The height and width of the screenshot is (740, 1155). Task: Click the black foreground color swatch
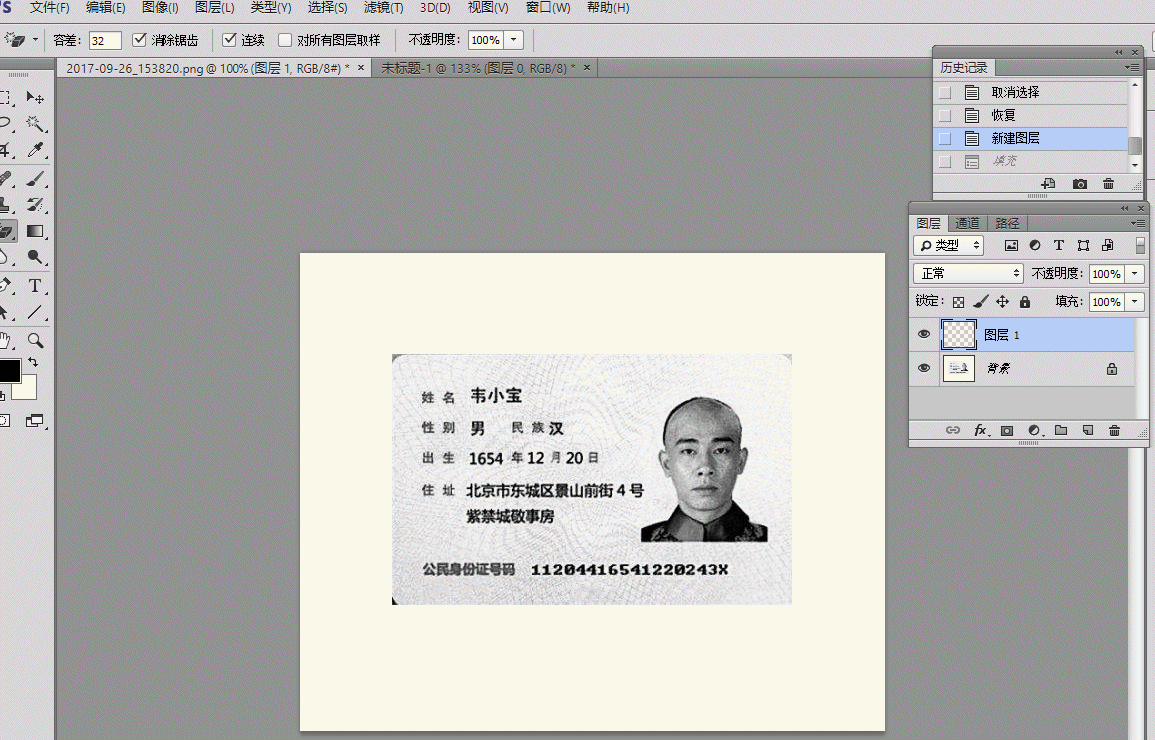point(8,370)
